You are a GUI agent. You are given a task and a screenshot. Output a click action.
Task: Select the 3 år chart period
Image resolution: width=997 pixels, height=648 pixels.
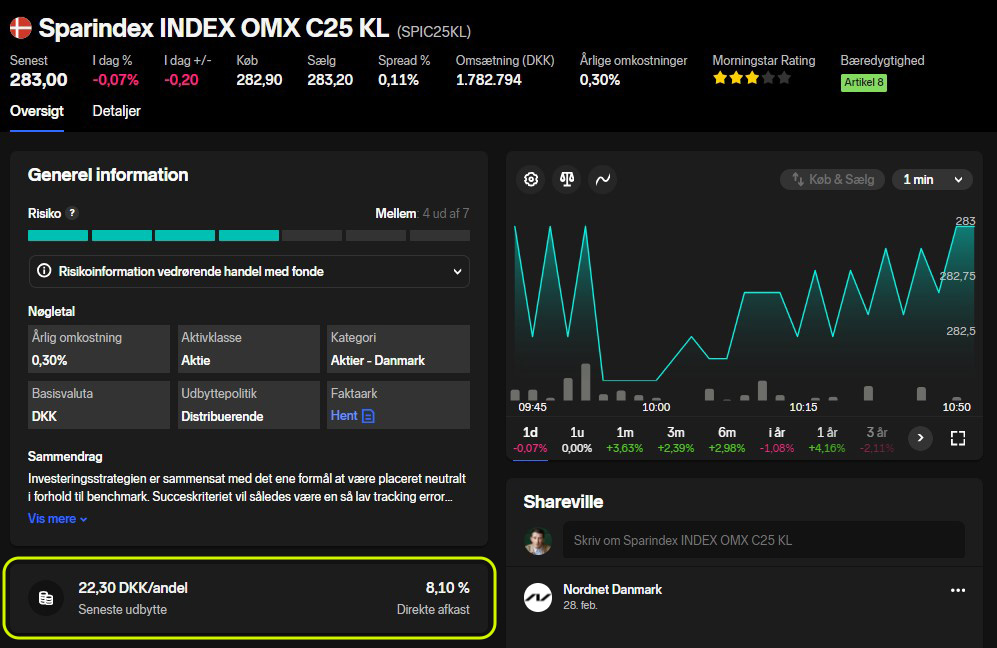tap(877, 439)
